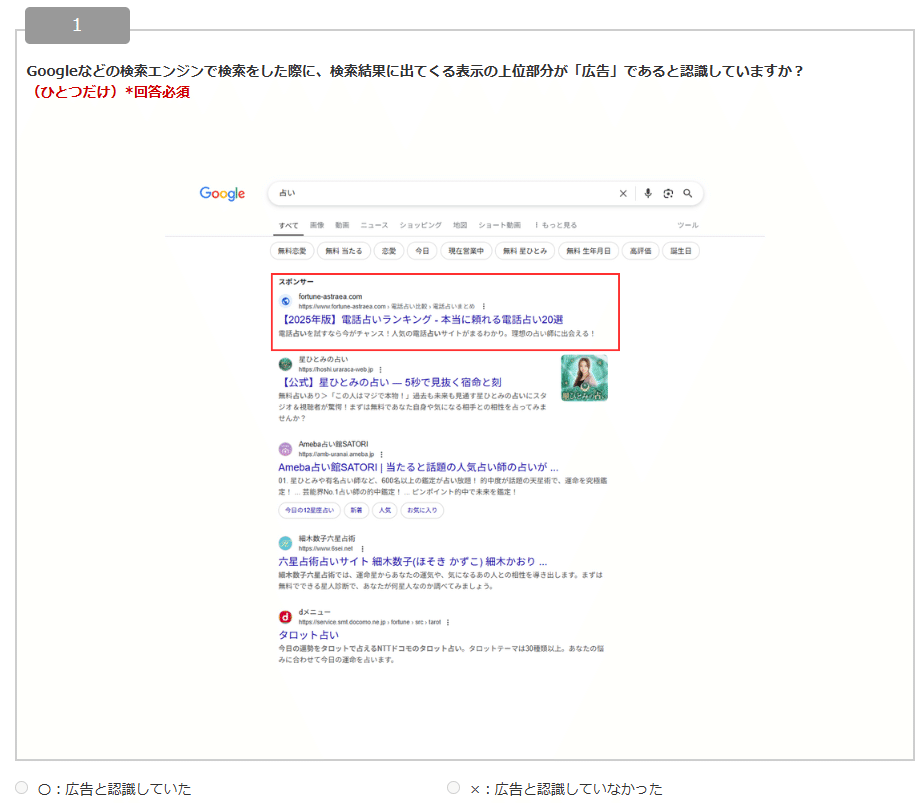Open the three-dot menu beside hoshi.uraraca-web.jp

(x=380, y=370)
